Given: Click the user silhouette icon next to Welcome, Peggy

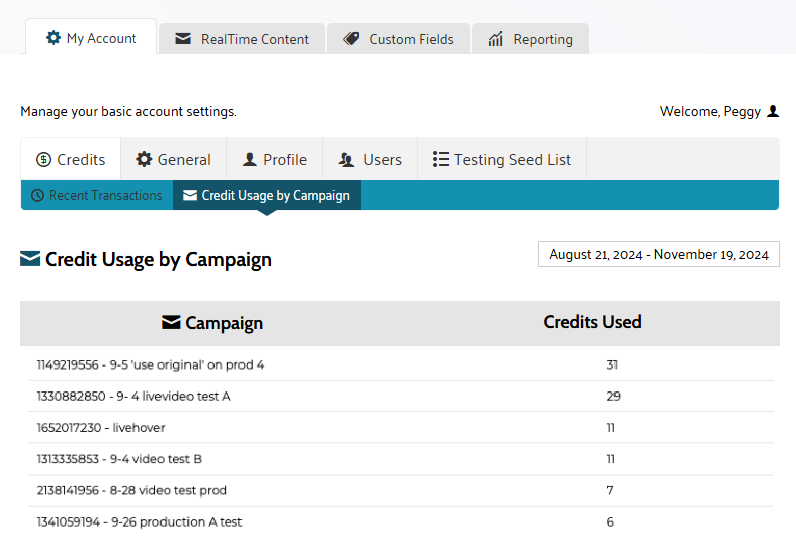Looking at the screenshot, I should click(772, 111).
